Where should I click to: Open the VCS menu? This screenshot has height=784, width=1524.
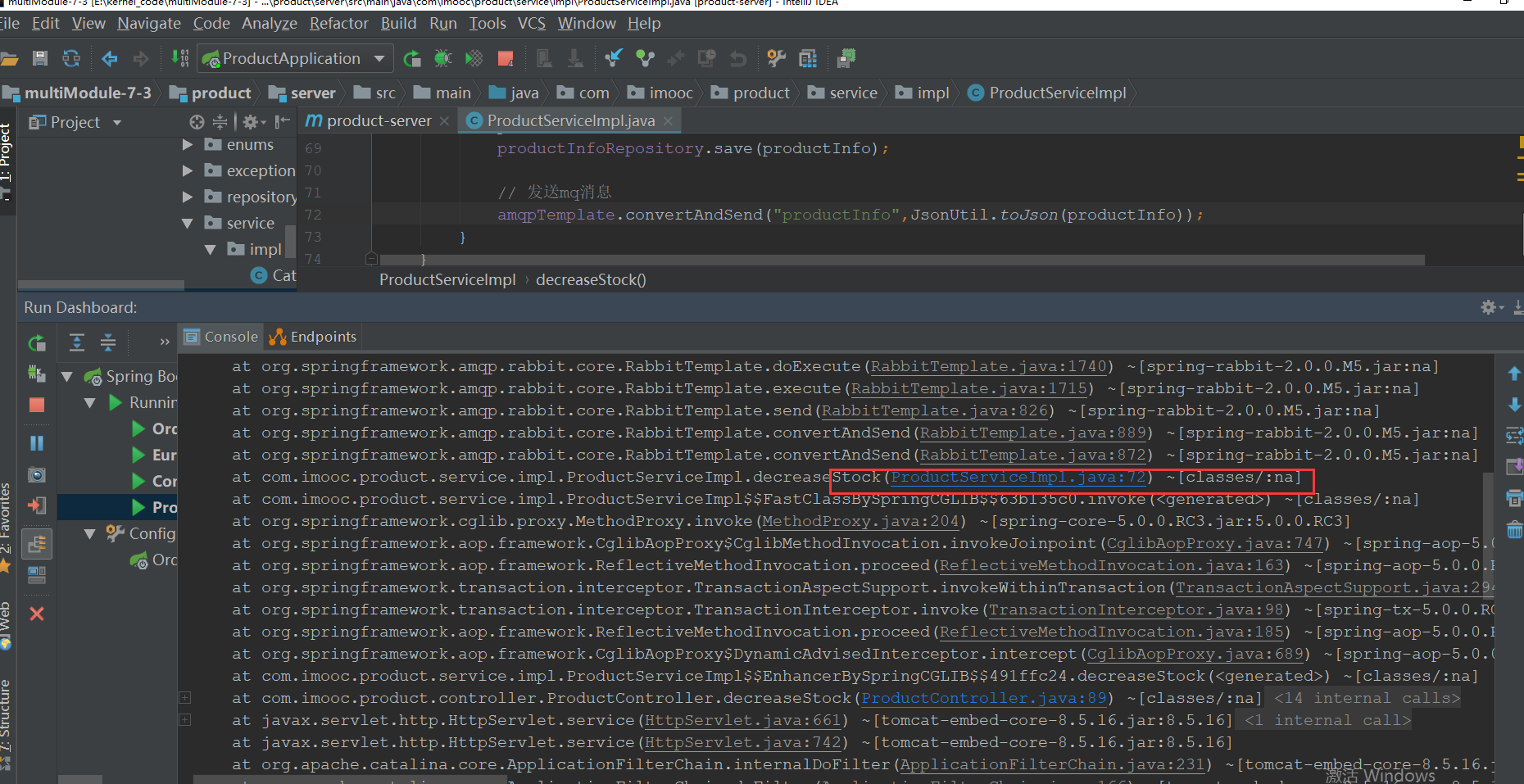click(532, 24)
